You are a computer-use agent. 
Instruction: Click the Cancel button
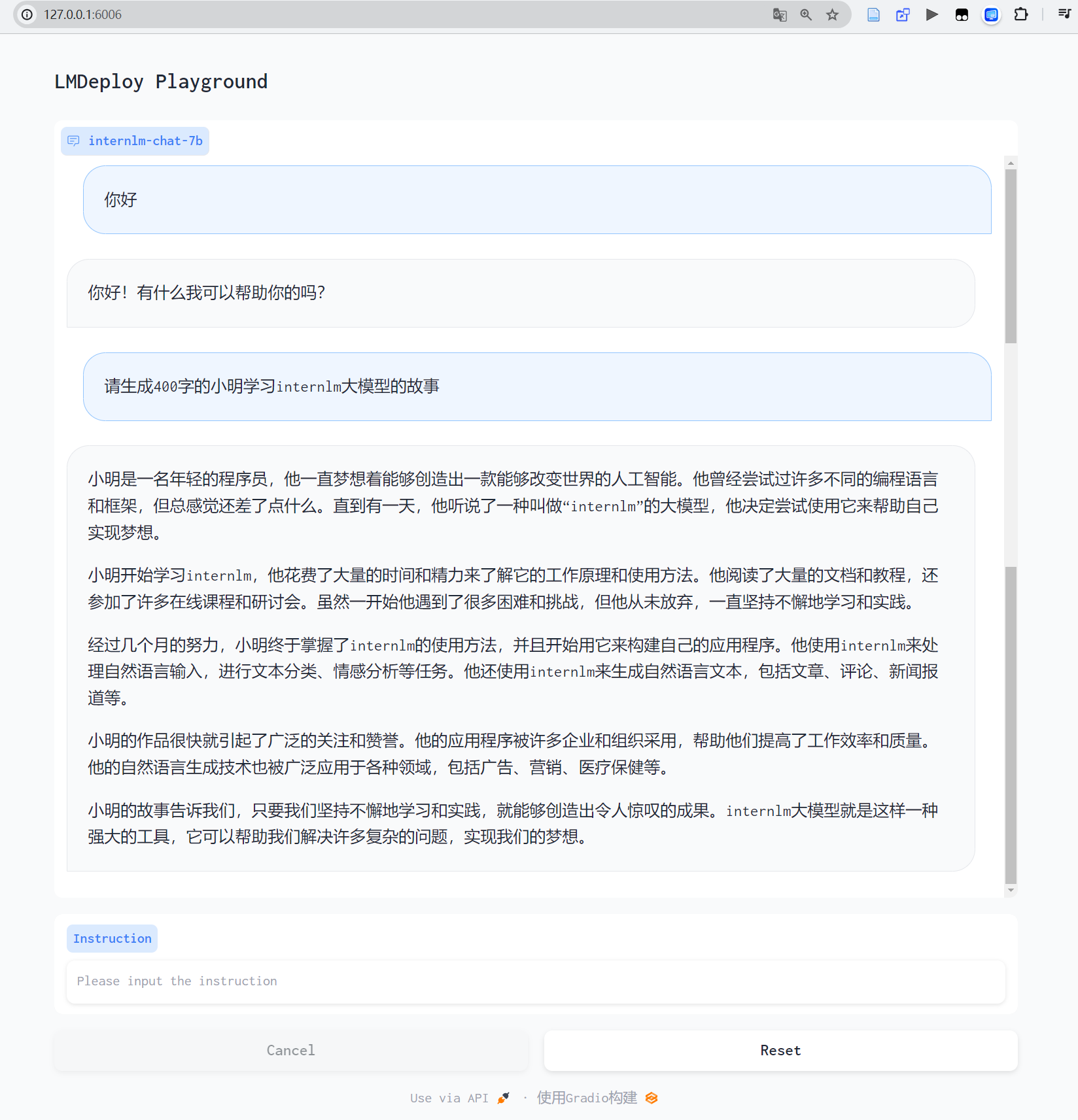(291, 1050)
